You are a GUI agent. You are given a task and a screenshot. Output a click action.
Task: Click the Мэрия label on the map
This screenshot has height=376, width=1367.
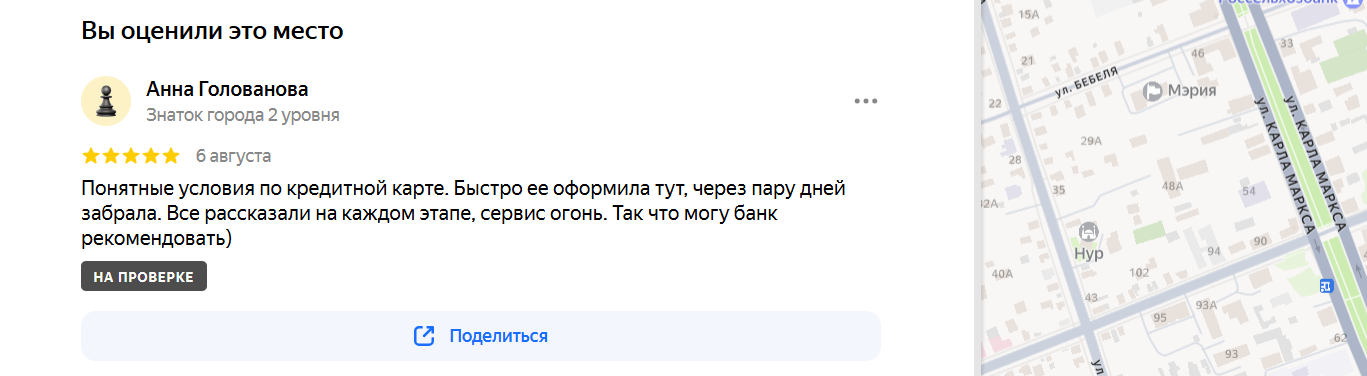coord(1194,91)
